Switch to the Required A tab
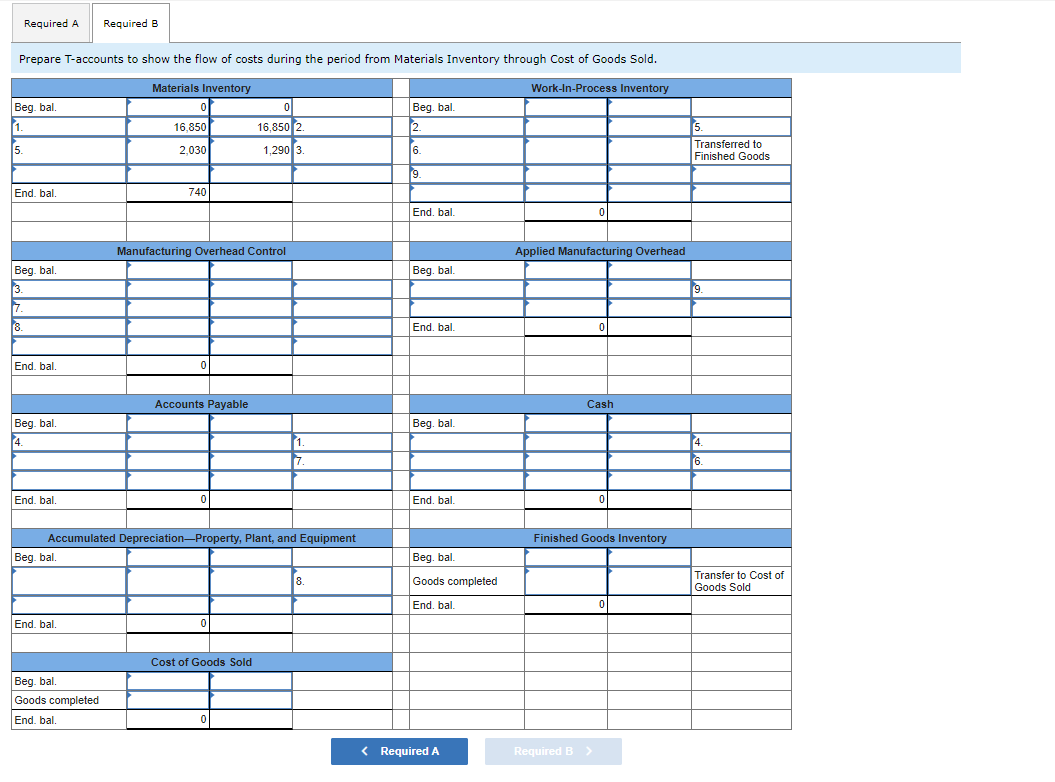The height and width of the screenshot is (782, 1055). 50,22
